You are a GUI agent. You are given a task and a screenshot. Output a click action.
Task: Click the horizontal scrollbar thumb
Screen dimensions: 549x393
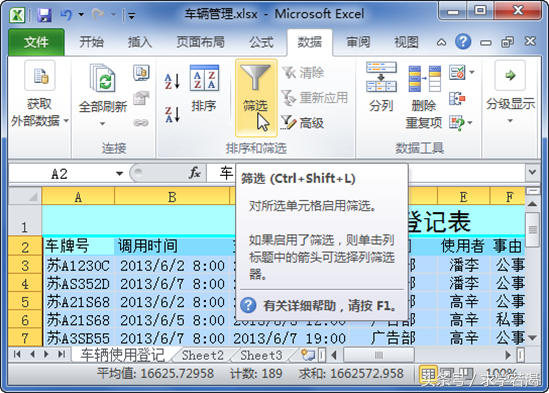(379, 355)
